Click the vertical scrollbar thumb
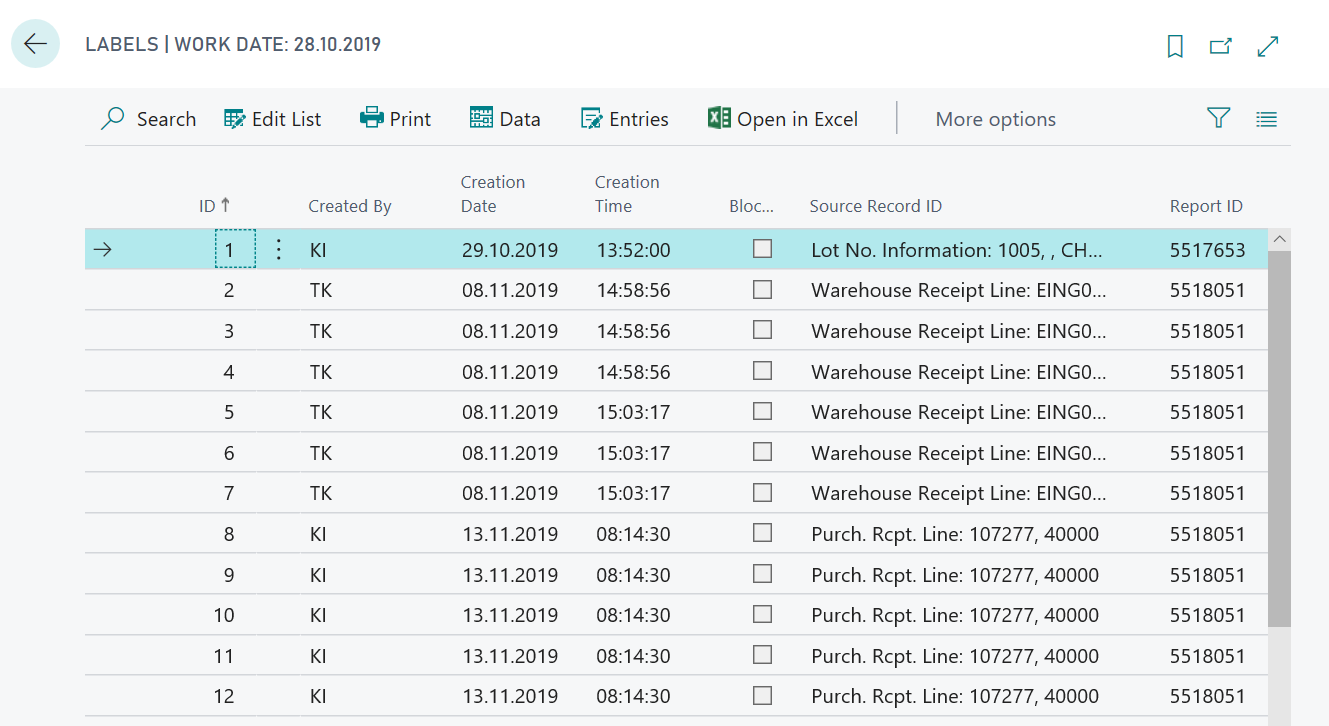1329x726 pixels. (1279, 438)
